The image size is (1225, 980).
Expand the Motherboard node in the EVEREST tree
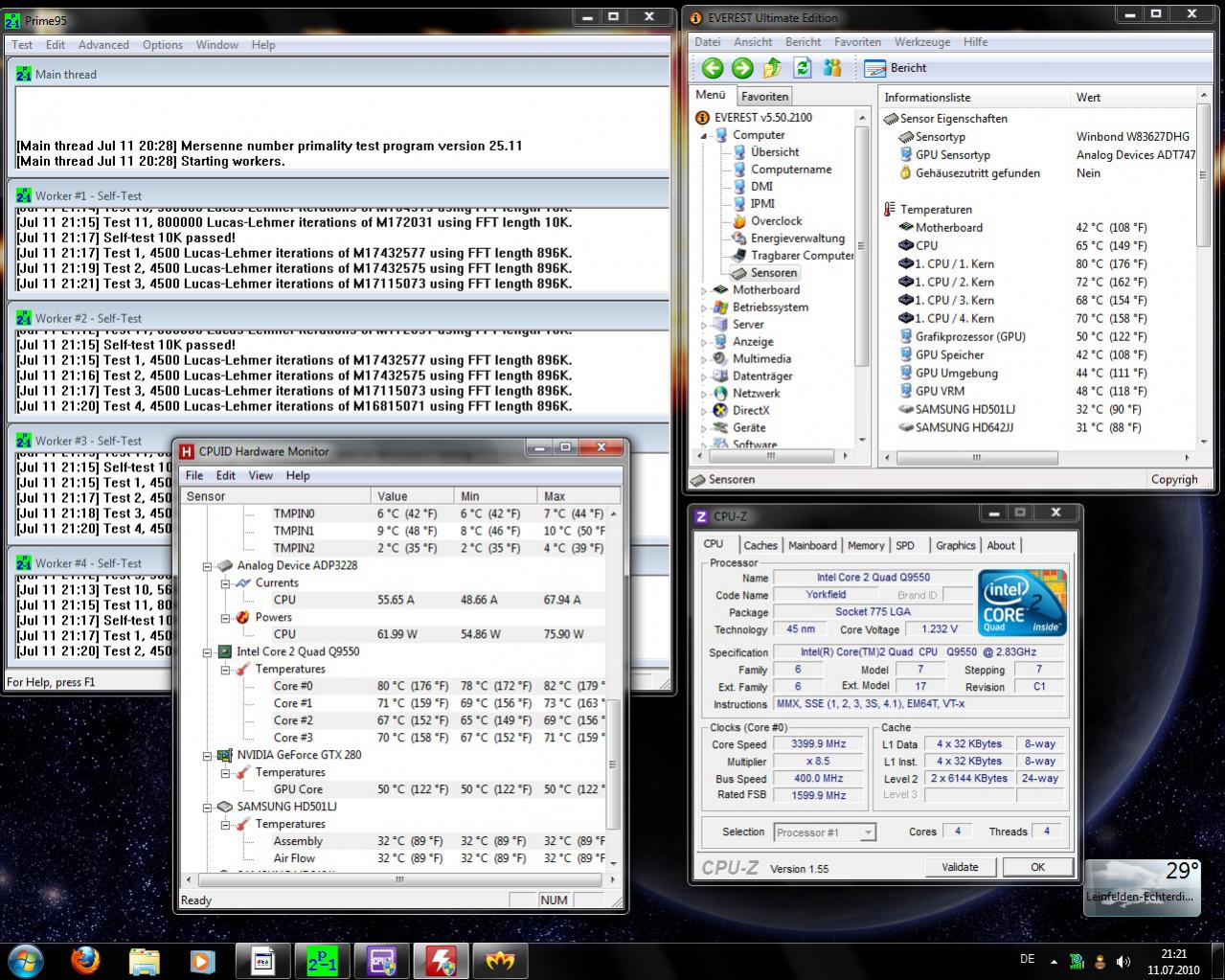point(704,290)
